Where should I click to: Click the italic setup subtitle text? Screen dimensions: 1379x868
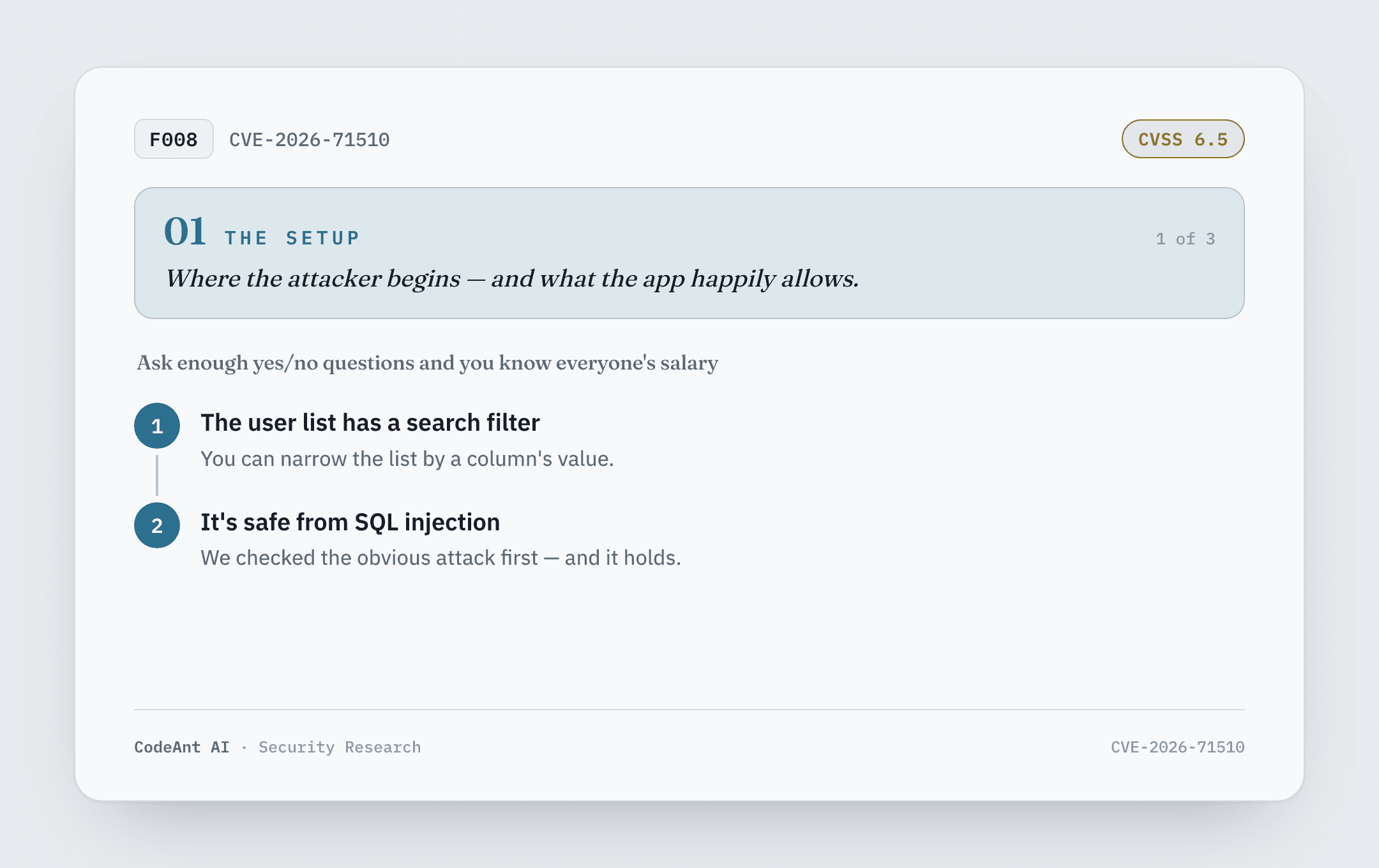tap(512, 279)
